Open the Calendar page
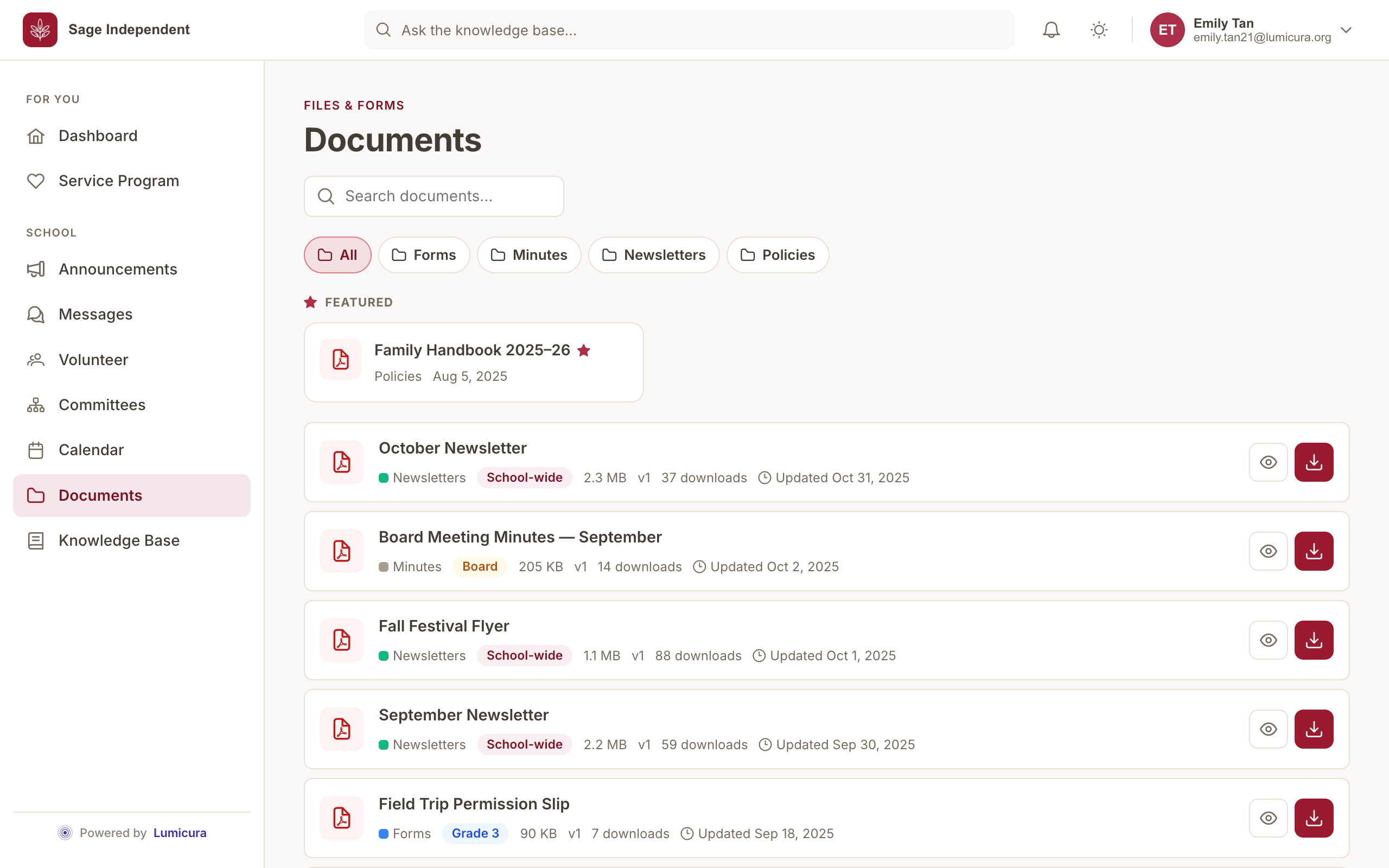The image size is (1389, 868). point(132,450)
